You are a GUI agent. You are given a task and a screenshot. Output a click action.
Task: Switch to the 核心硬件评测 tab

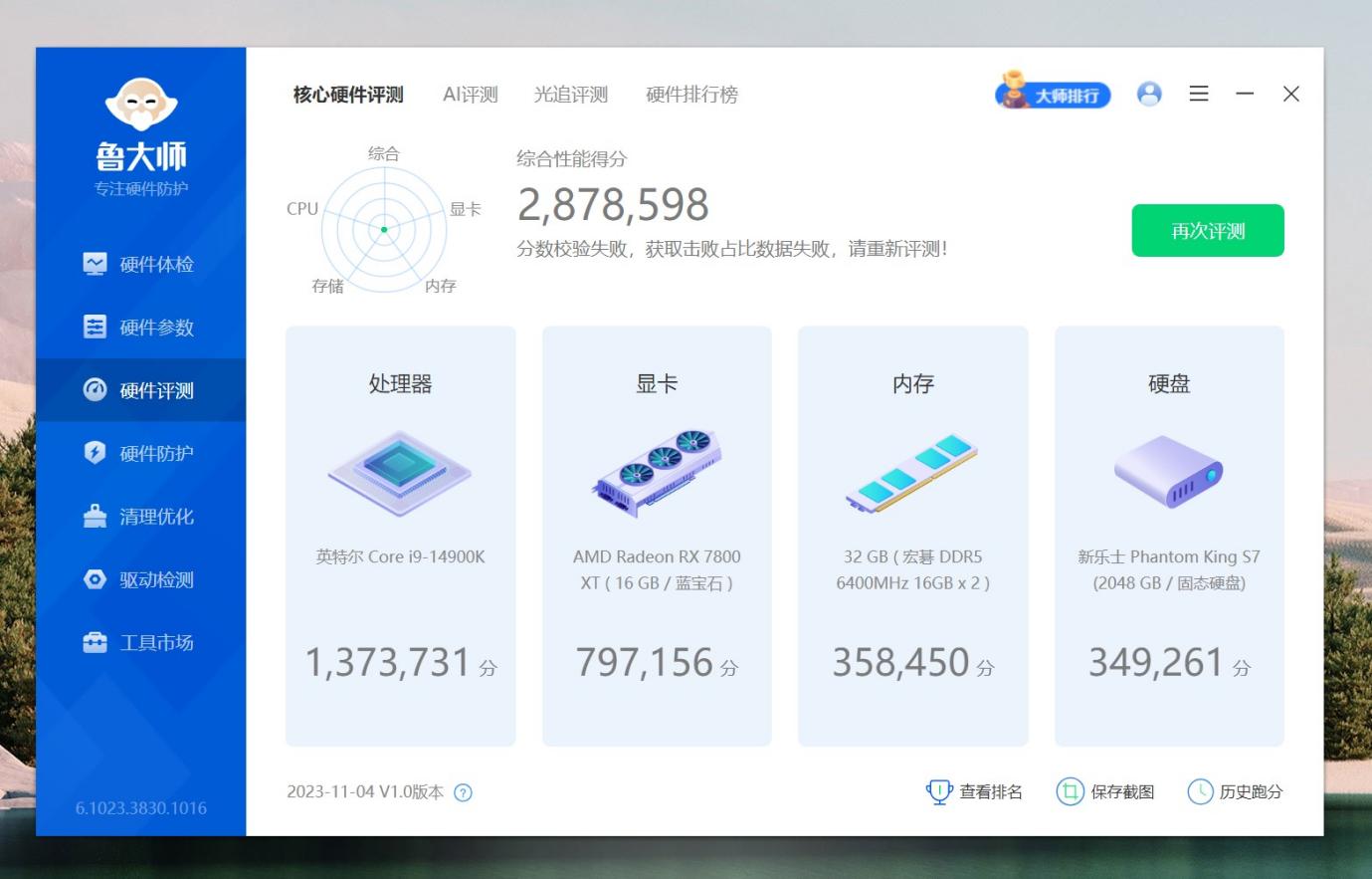coord(348,95)
